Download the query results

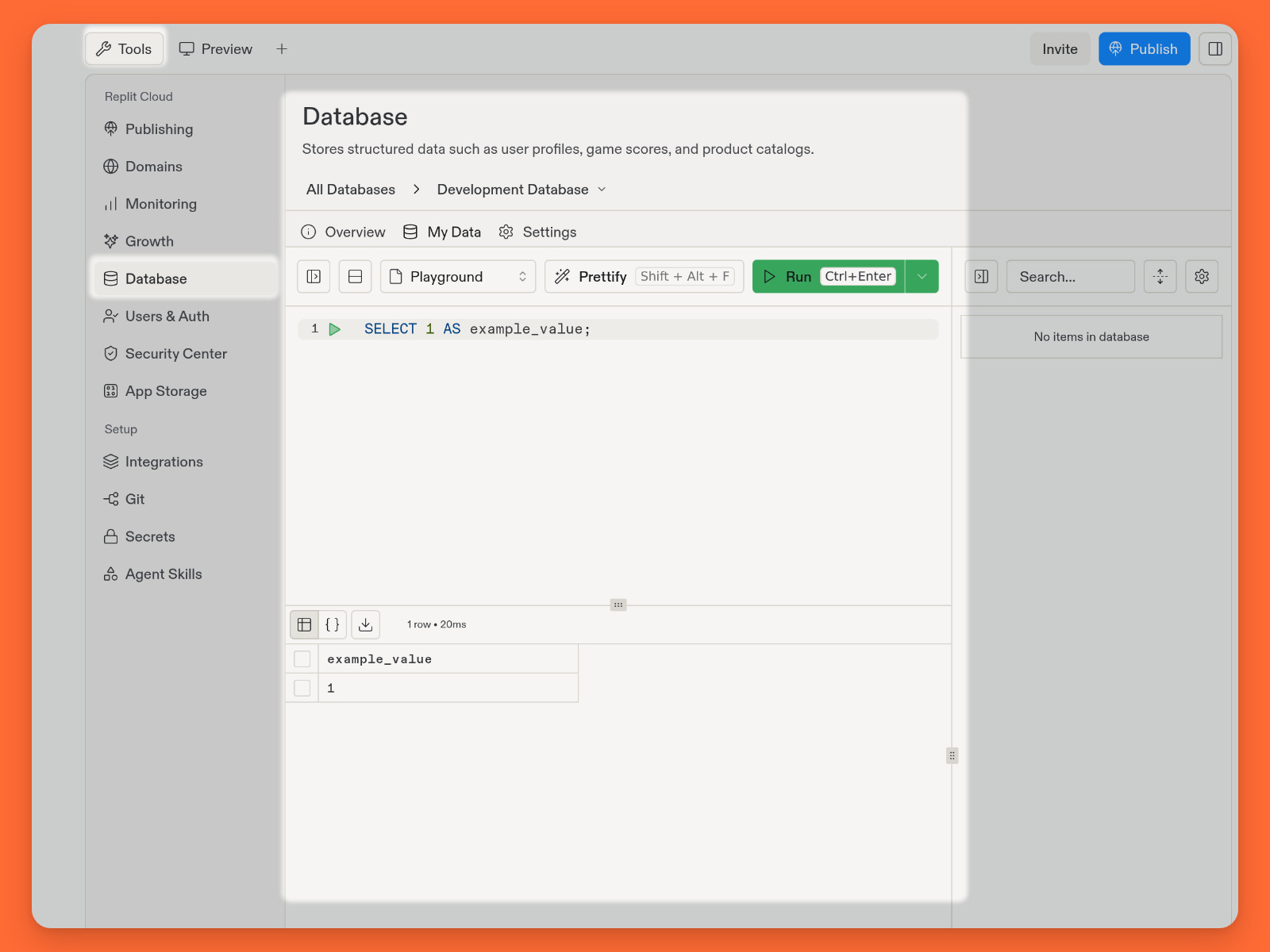[365, 624]
